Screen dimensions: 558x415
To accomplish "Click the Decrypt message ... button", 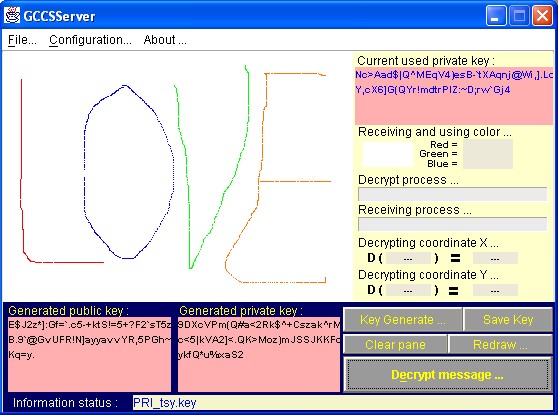I will point(447,374).
